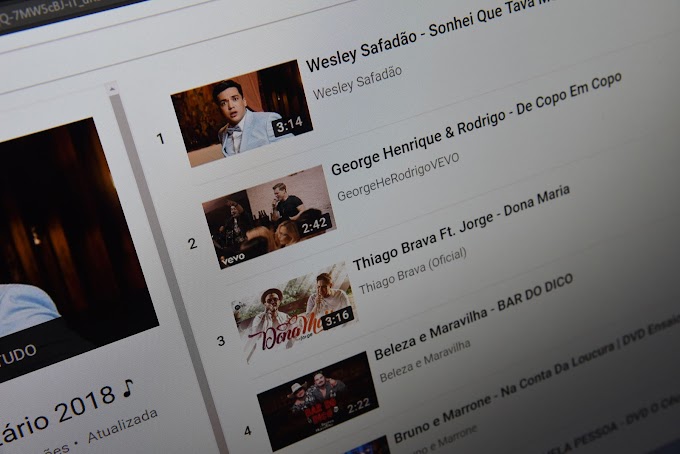This screenshot has width=680, height=454.
Task: Click the large playlist cover image on the left
Action: click(x=74, y=247)
